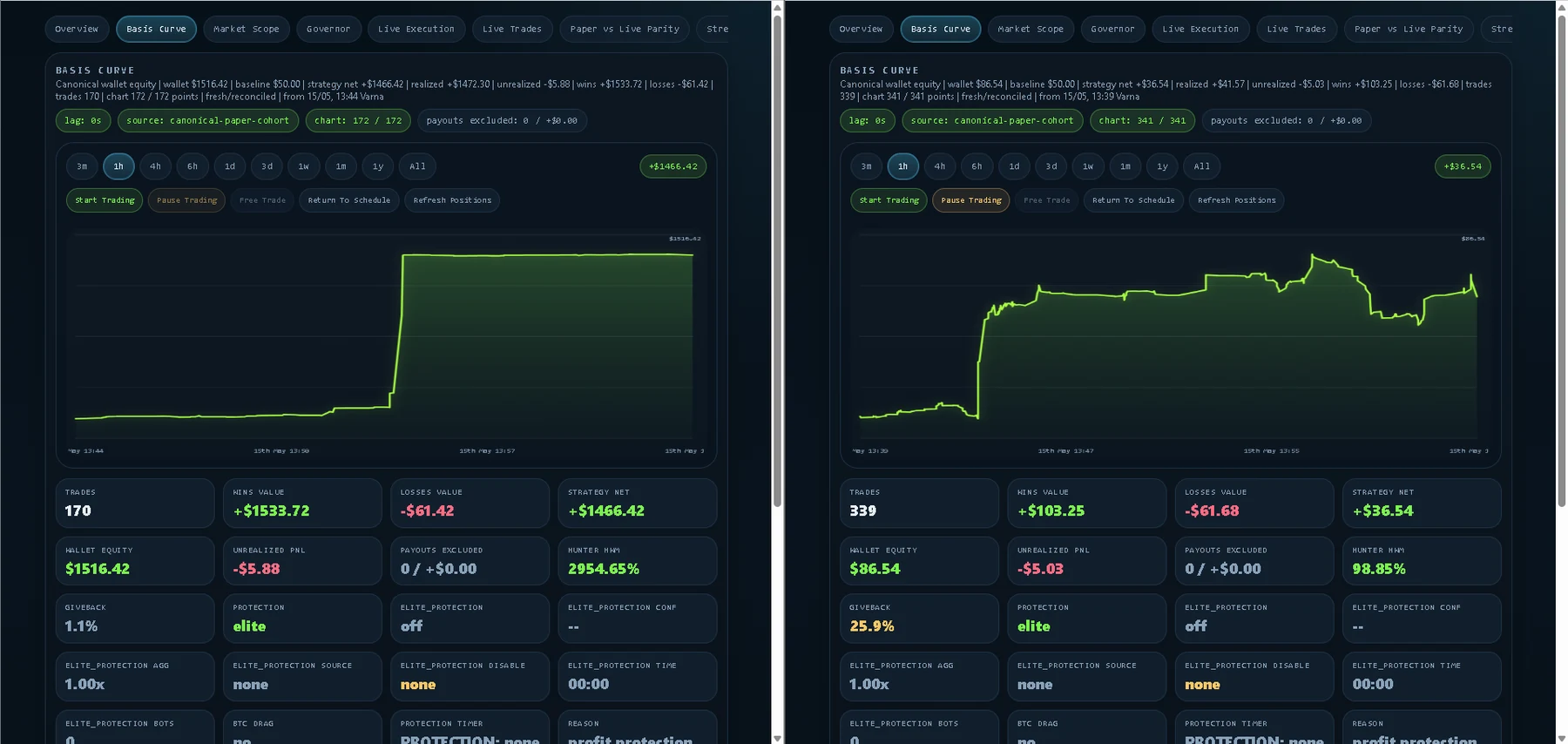Click Start Trading in left dashboard

(105, 200)
